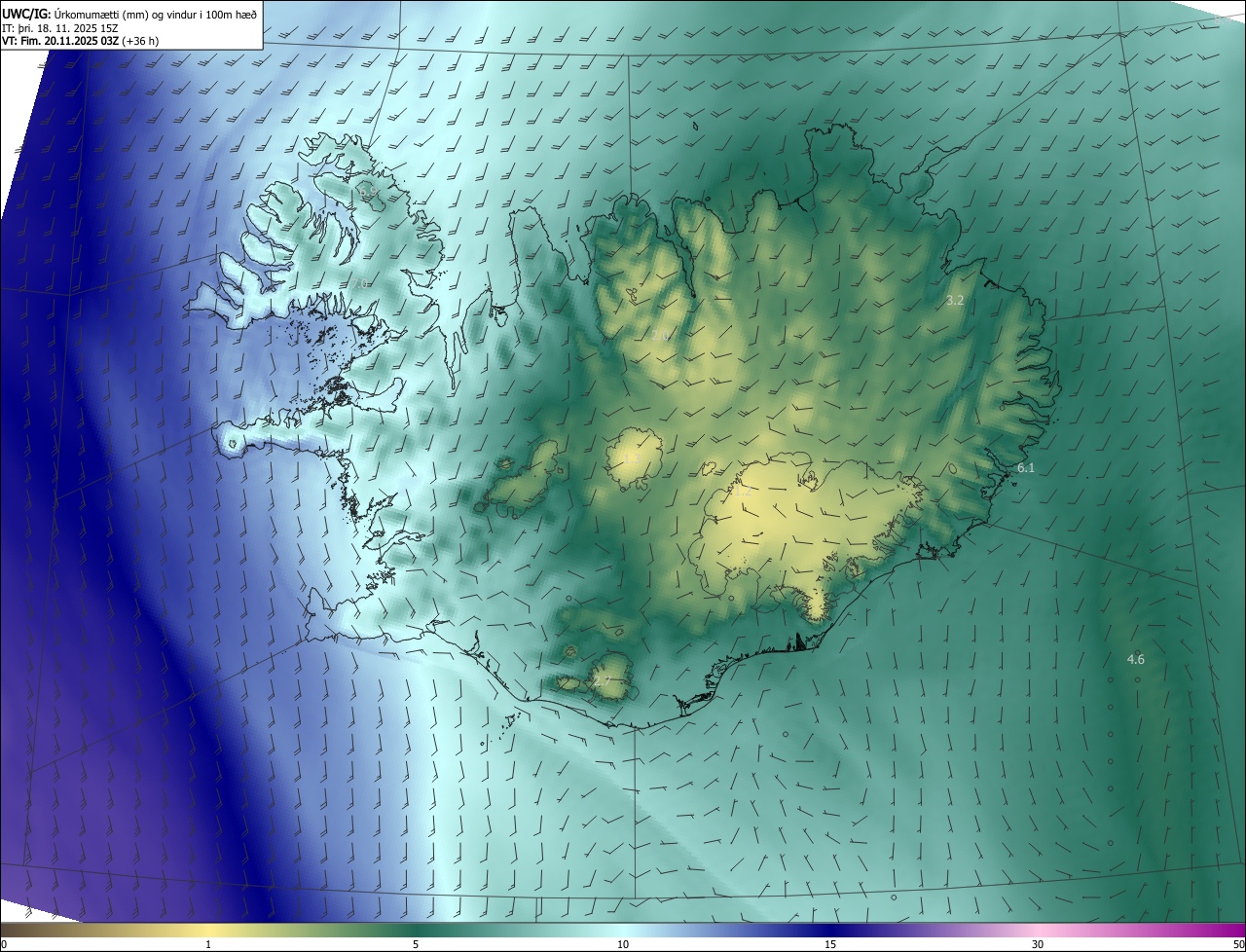Screen dimensions: 1246x952
Task: Click the 2.7 value on the south glacier
Action: (x=601, y=681)
